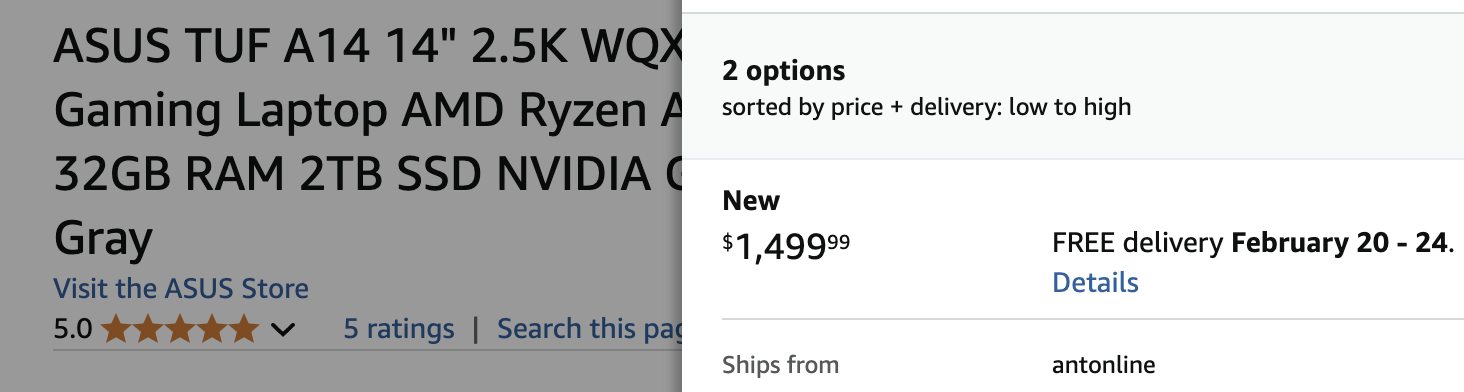Click the FREE delivery text
1464x392 pixels.
[x=1138, y=243]
